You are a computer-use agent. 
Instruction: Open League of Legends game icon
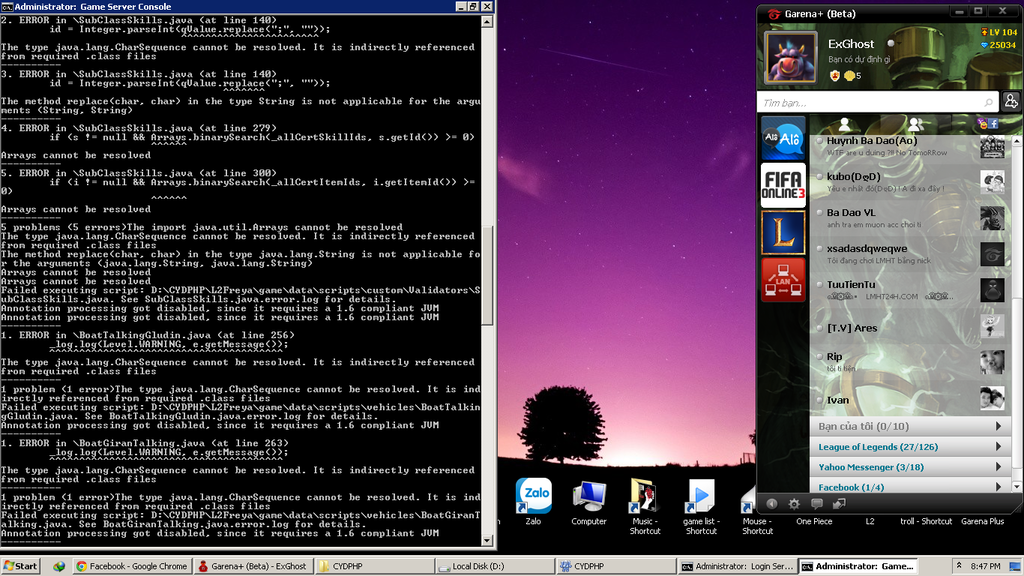point(783,232)
